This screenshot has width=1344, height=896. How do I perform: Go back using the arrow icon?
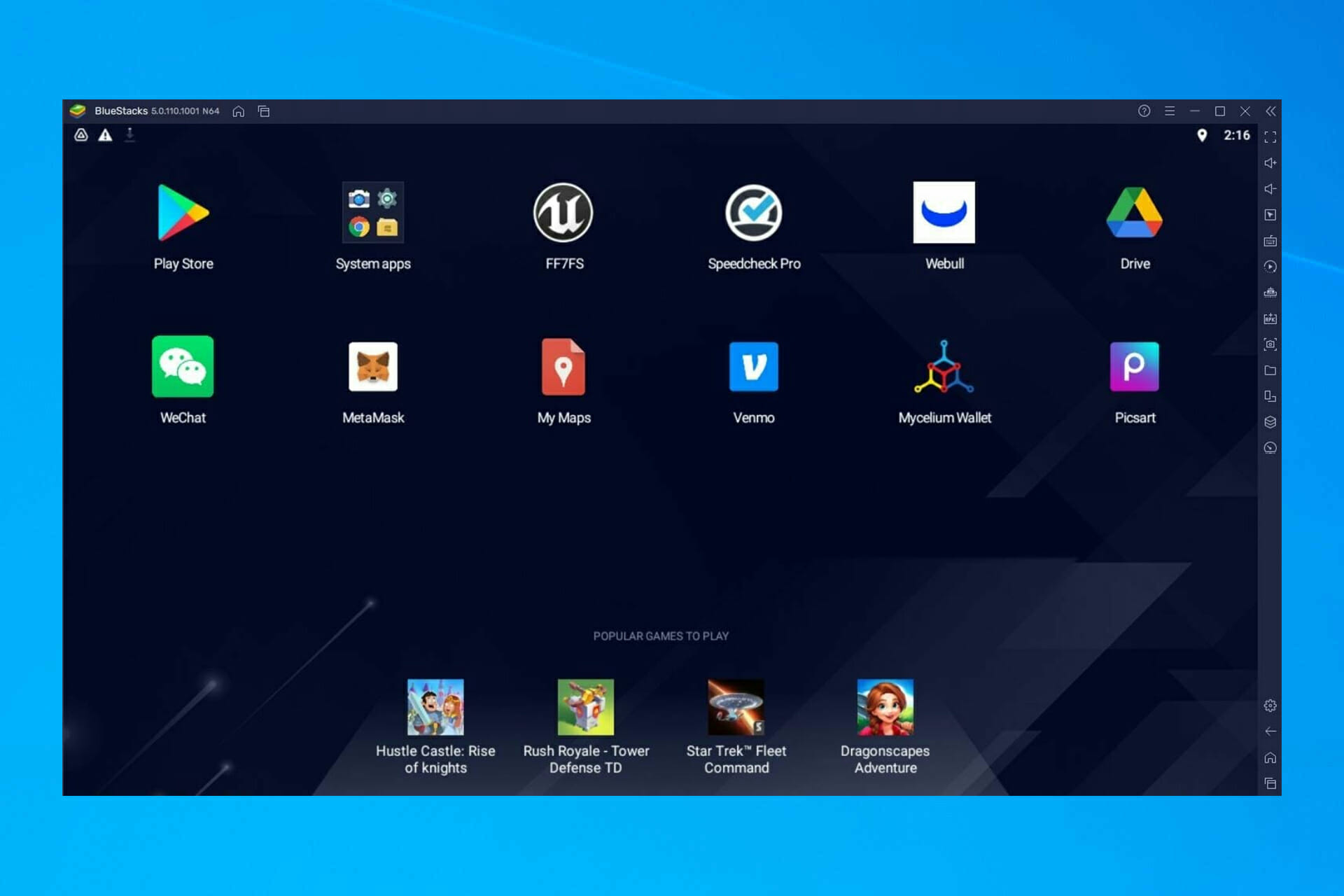point(1270,731)
